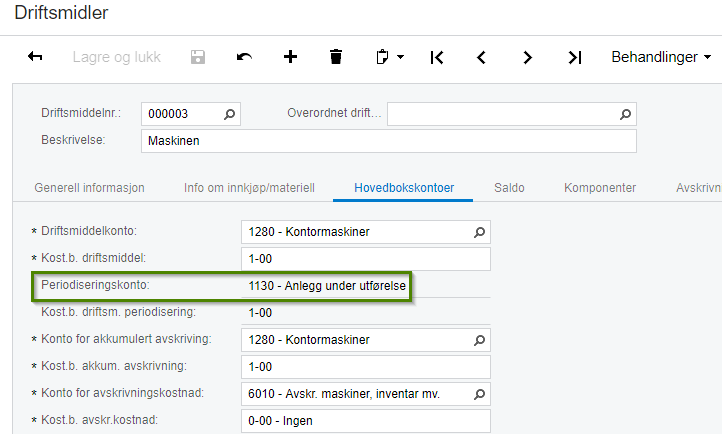The image size is (722, 434).
Task: Select the Hovedbokskontoer tab
Action: (404, 188)
